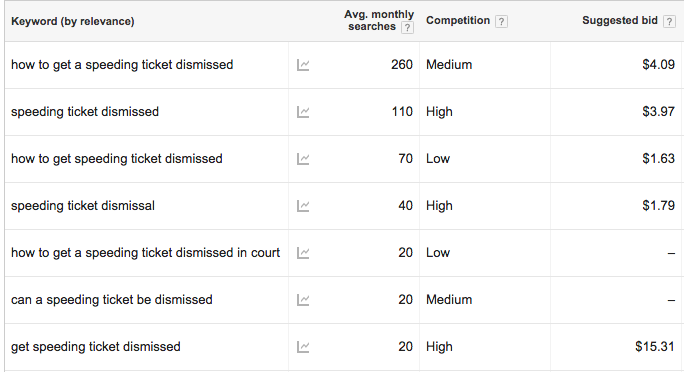Select keyword 'can a speeding ticket be dismissed'
The width and height of the screenshot is (684, 372).
[112, 300]
